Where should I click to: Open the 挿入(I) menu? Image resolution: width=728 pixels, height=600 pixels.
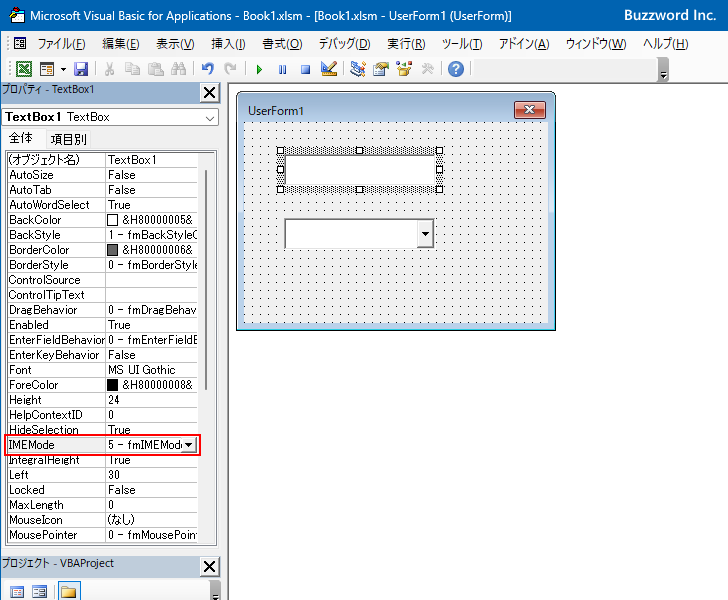[228, 44]
